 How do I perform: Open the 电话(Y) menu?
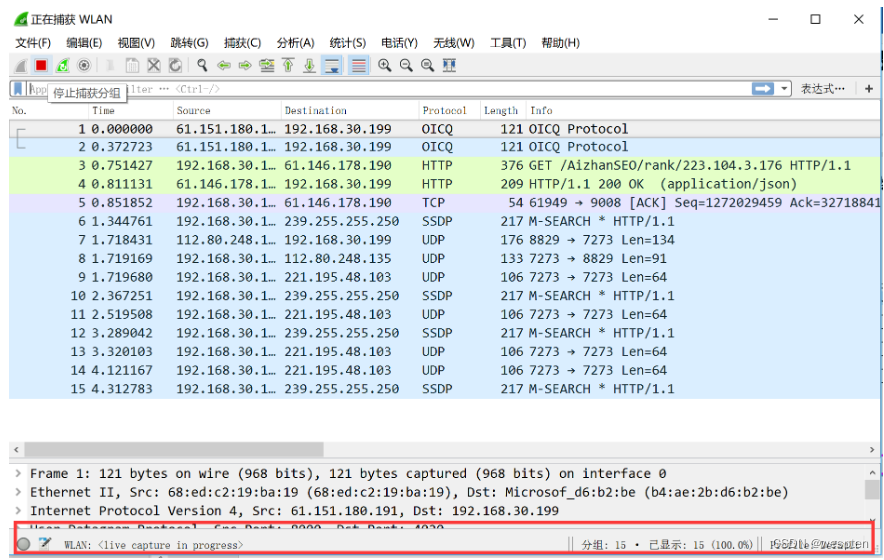point(399,43)
